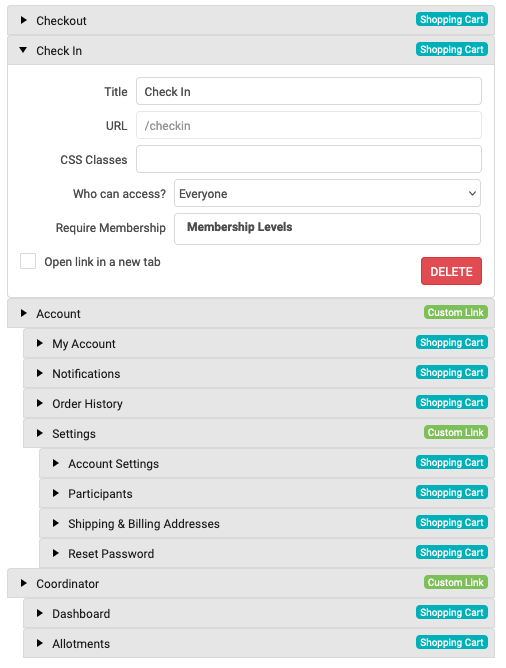Select the Account row title
Screen dimensions: 506x668
(58, 314)
